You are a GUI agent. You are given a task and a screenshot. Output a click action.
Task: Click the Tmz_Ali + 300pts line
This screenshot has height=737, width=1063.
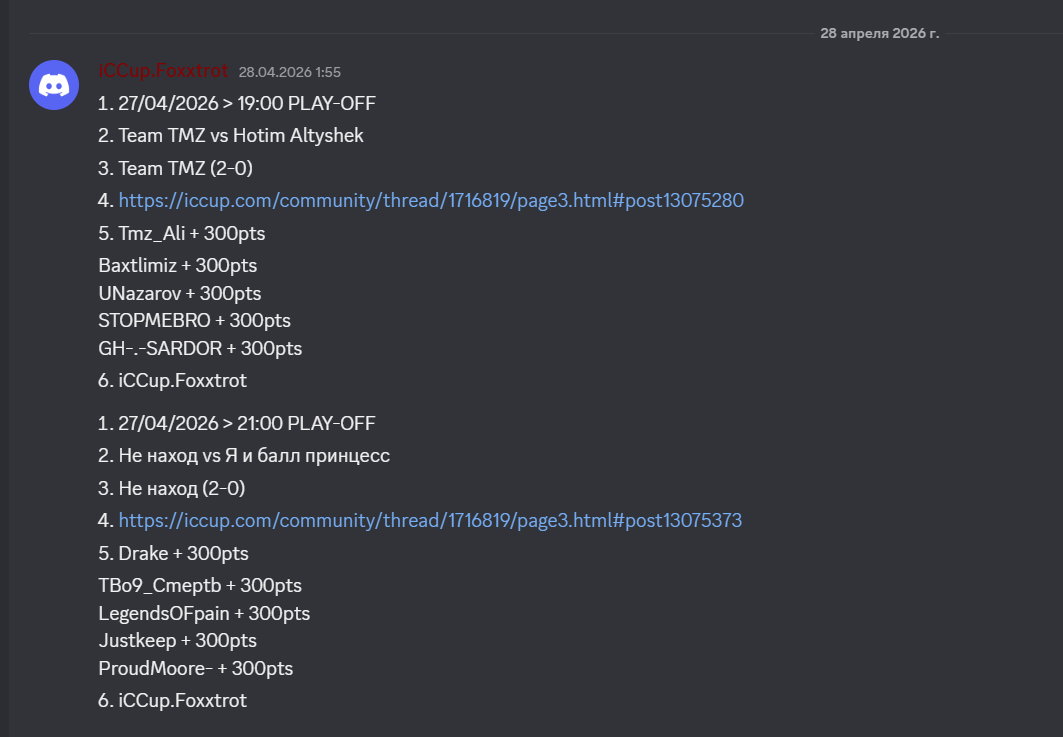182,234
